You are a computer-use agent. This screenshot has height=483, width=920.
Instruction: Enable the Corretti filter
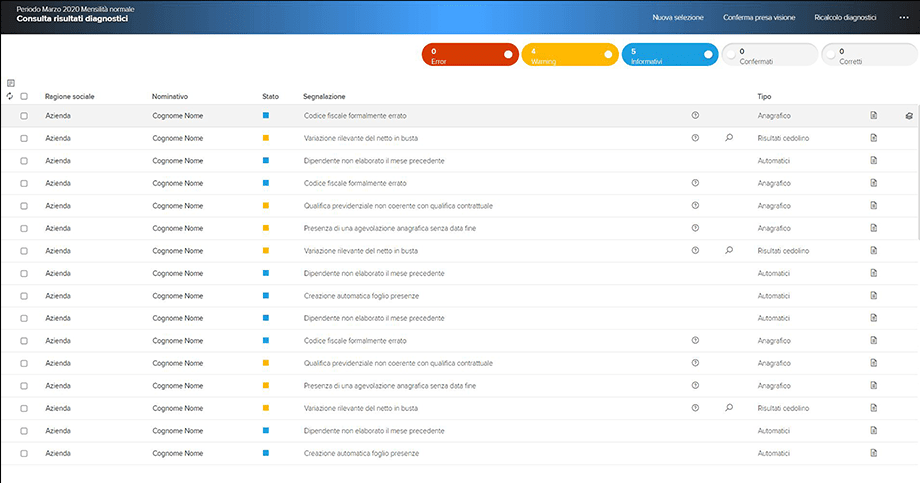click(870, 55)
